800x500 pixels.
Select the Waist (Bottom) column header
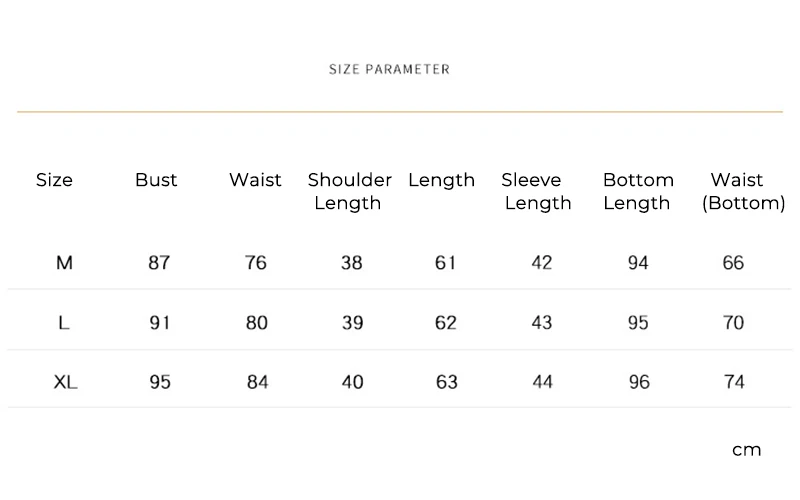(743, 191)
